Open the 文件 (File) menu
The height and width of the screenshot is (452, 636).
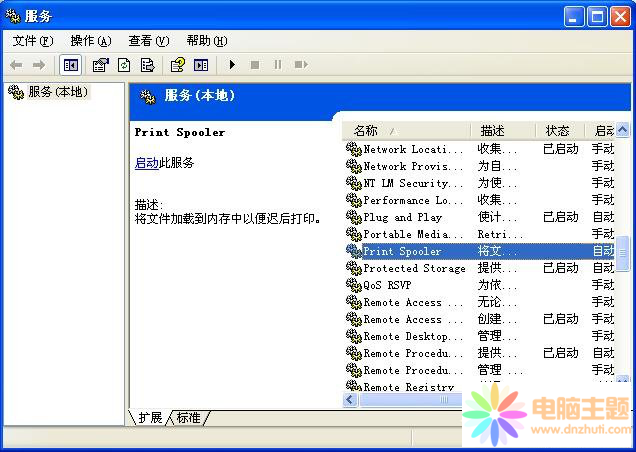point(32,41)
